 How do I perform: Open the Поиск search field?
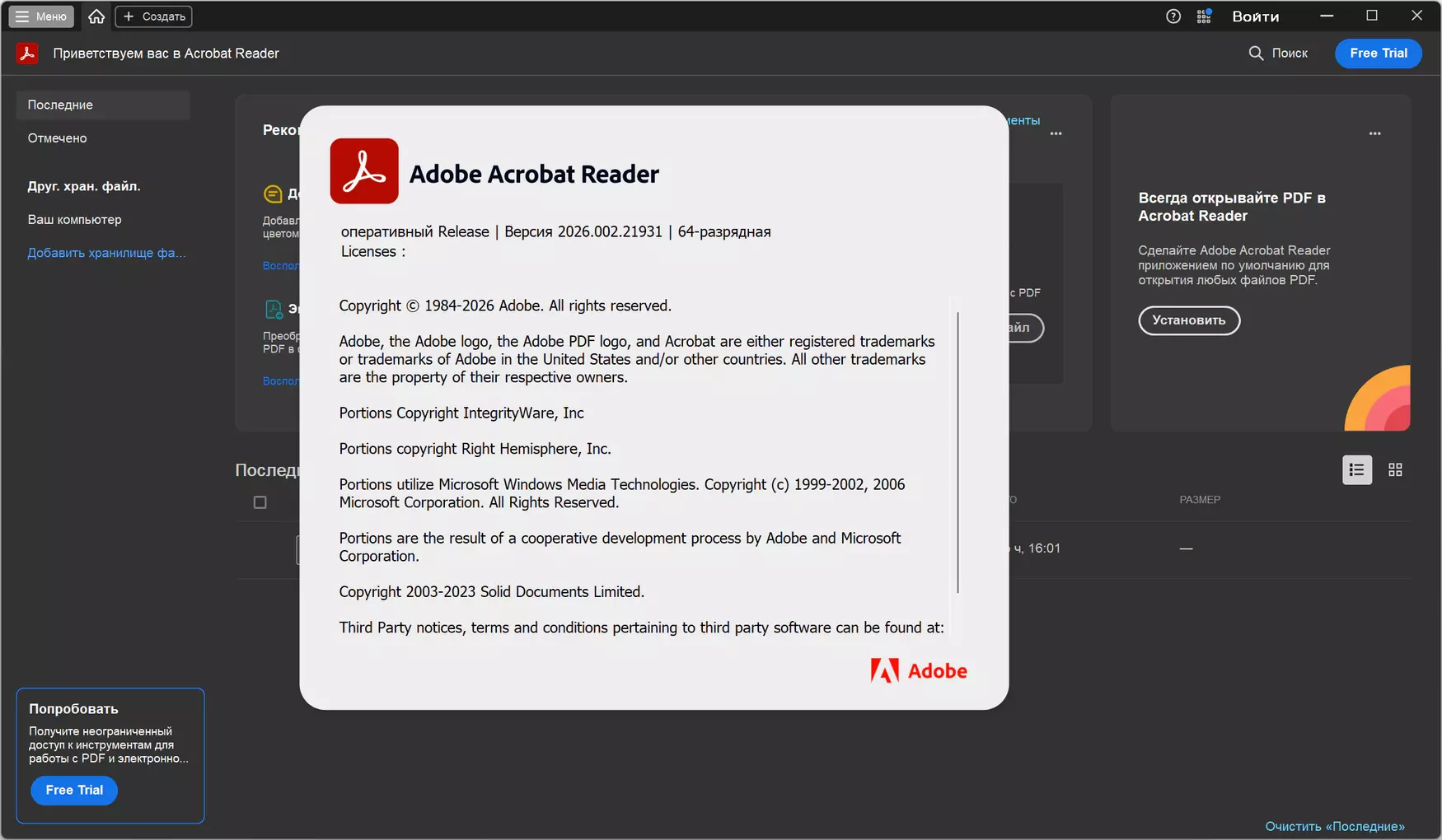(1279, 54)
